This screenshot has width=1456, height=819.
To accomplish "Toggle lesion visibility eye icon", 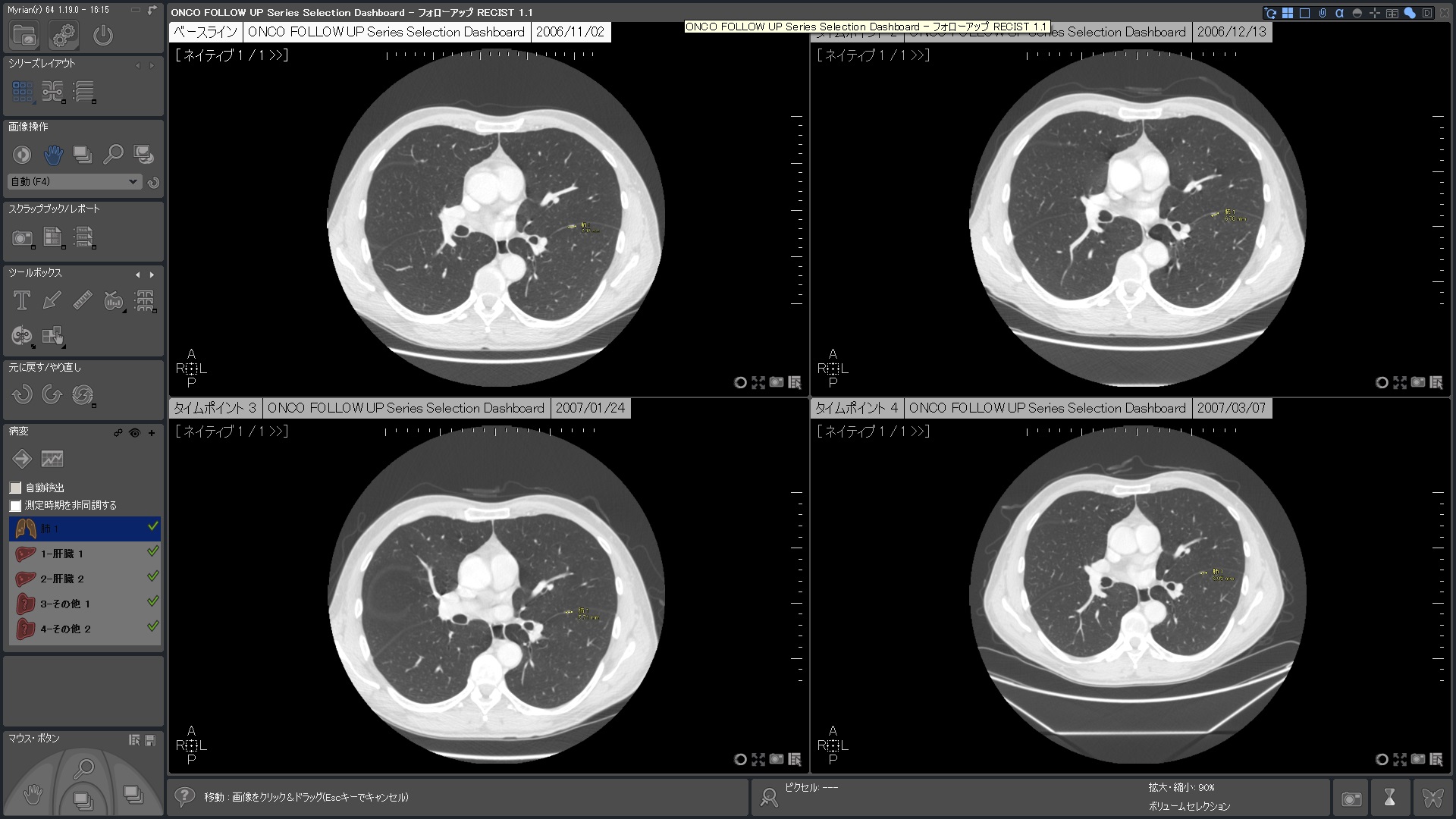I will [x=134, y=433].
